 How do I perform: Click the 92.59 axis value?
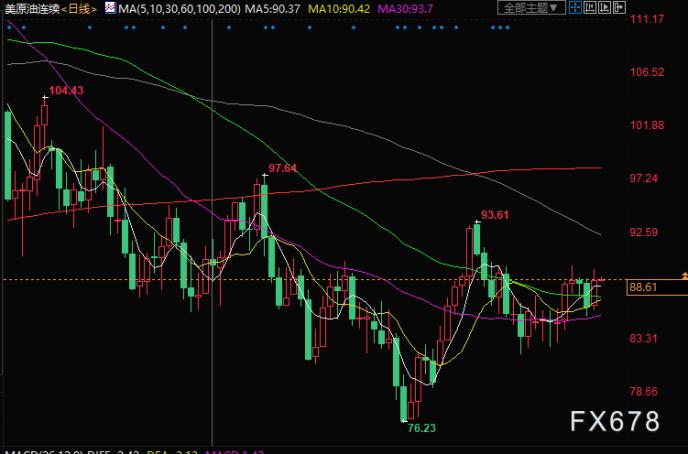(x=644, y=232)
